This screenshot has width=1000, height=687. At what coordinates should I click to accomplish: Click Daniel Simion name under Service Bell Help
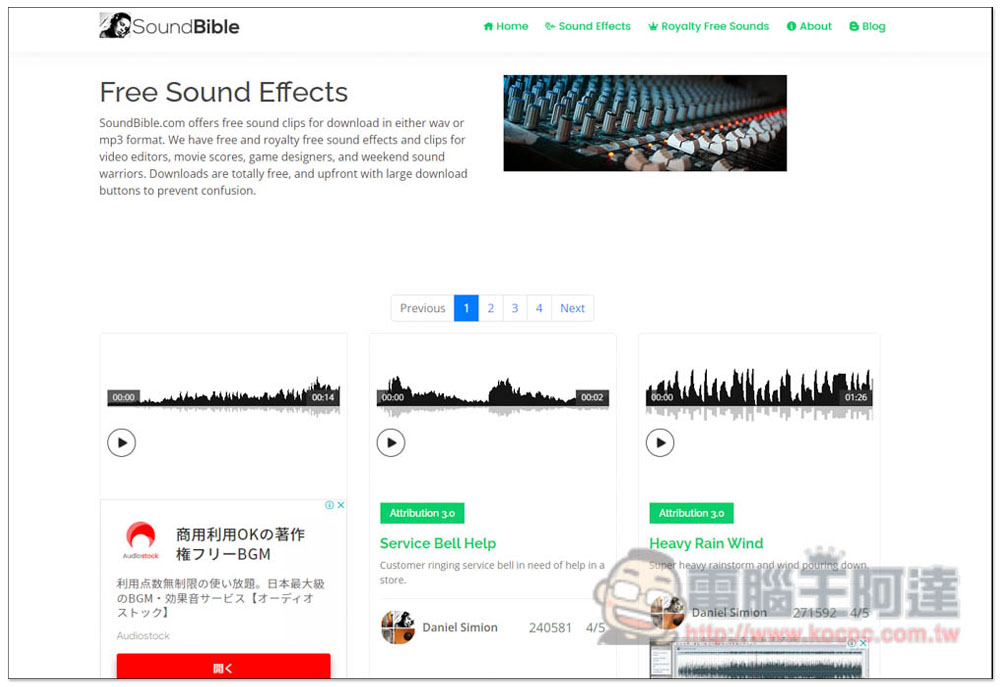460,627
